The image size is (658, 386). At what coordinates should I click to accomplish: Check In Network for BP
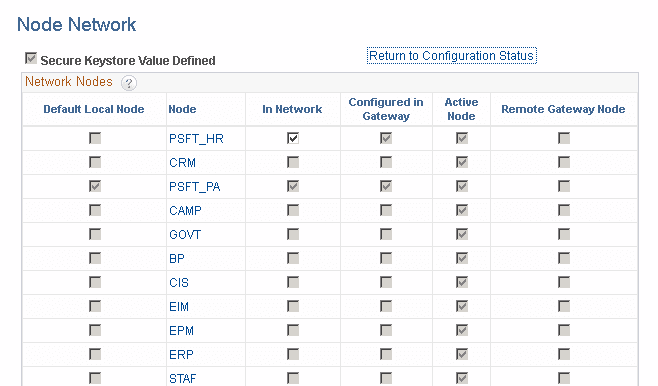pyautogui.click(x=293, y=258)
